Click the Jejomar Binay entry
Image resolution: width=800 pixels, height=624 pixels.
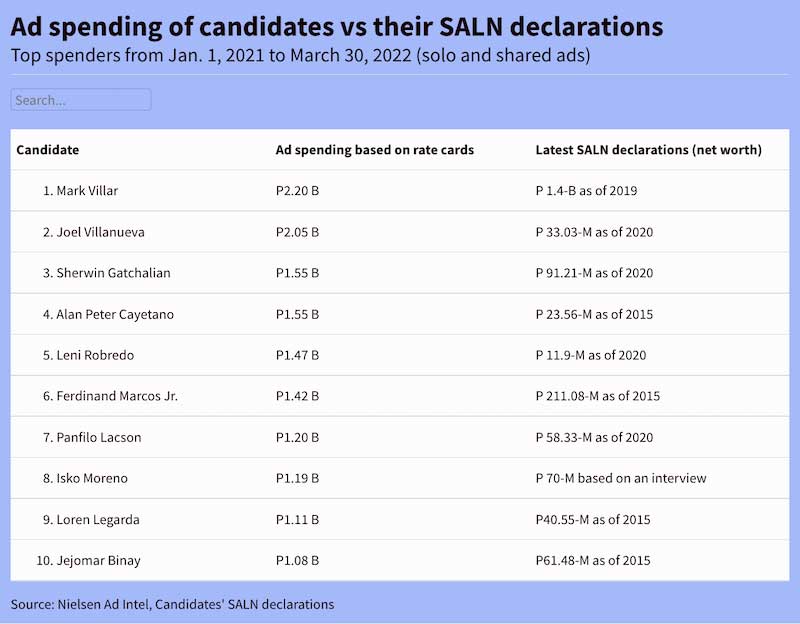click(x=88, y=560)
